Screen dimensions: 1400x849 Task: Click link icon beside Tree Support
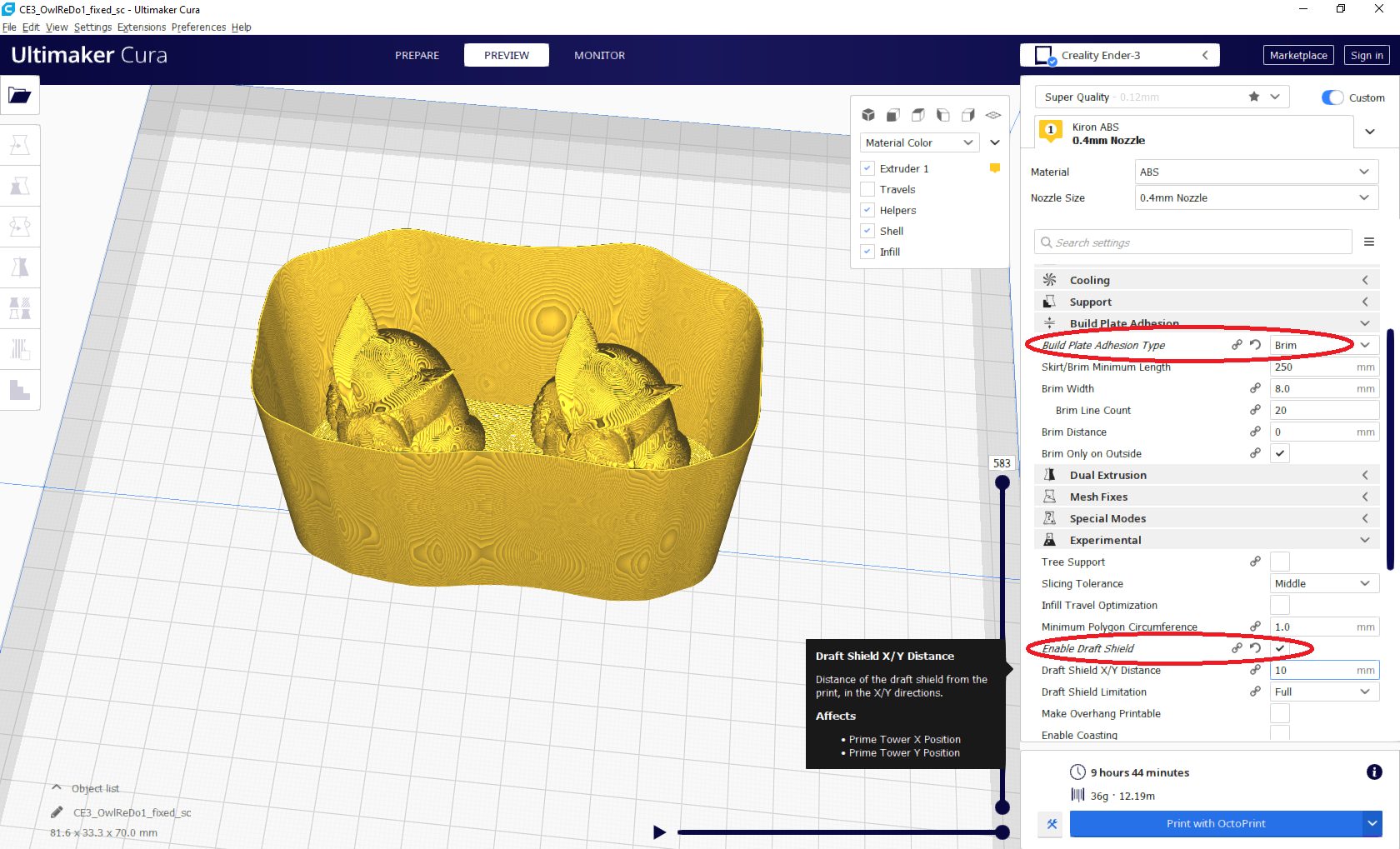tap(1255, 562)
